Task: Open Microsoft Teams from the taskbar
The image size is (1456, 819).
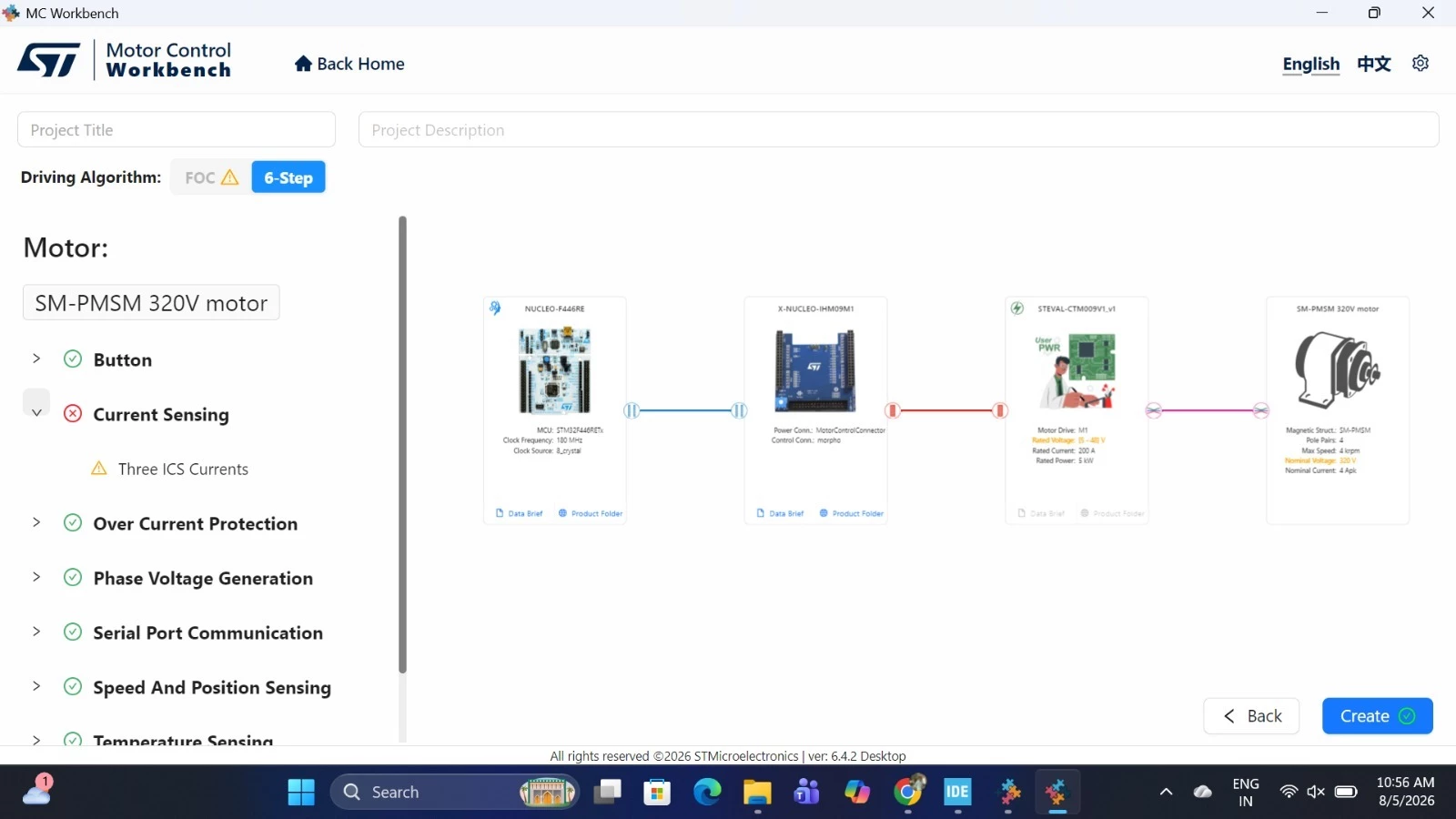Action: [807, 792]
